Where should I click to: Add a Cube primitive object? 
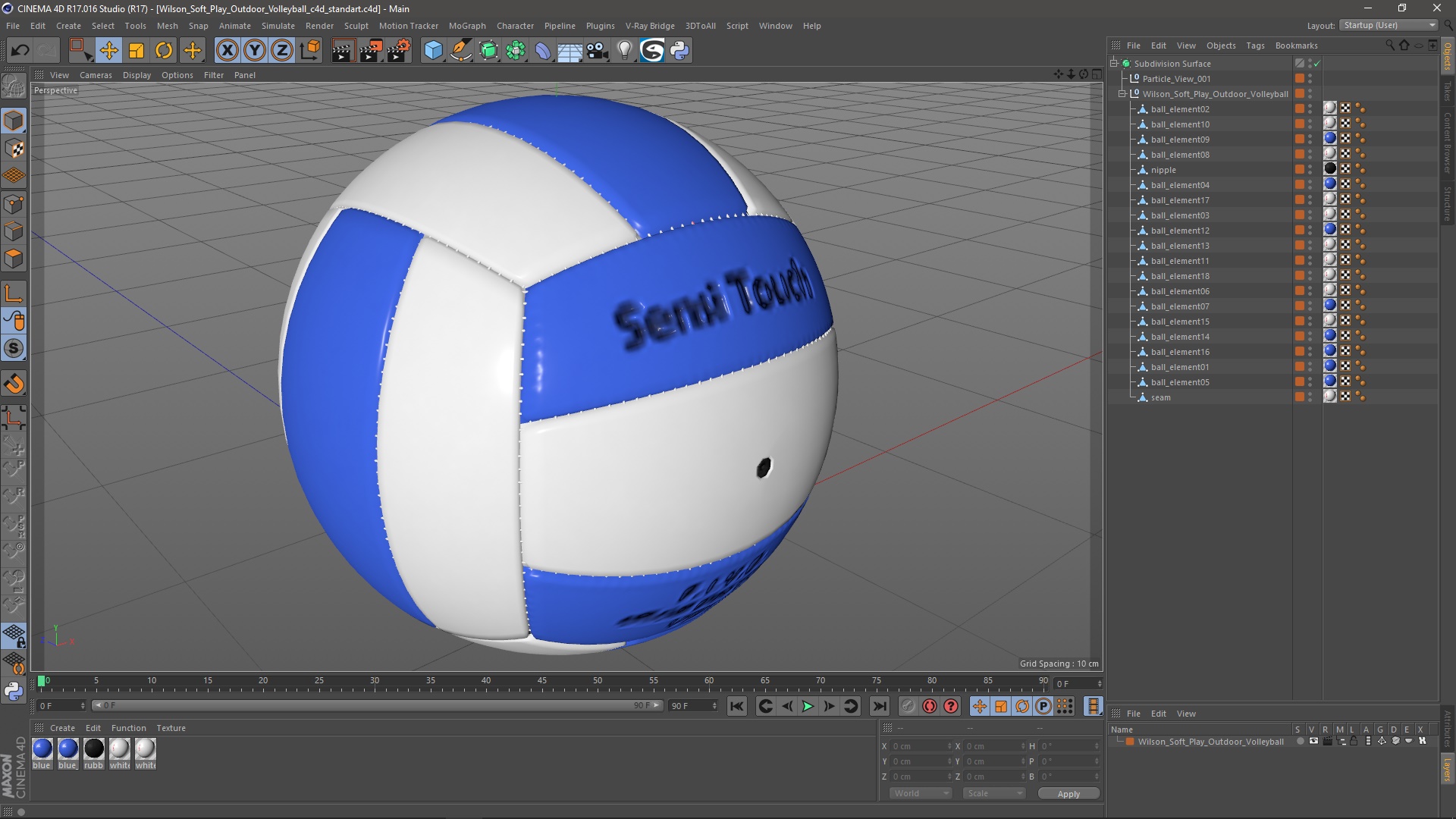tap(433, 51)
